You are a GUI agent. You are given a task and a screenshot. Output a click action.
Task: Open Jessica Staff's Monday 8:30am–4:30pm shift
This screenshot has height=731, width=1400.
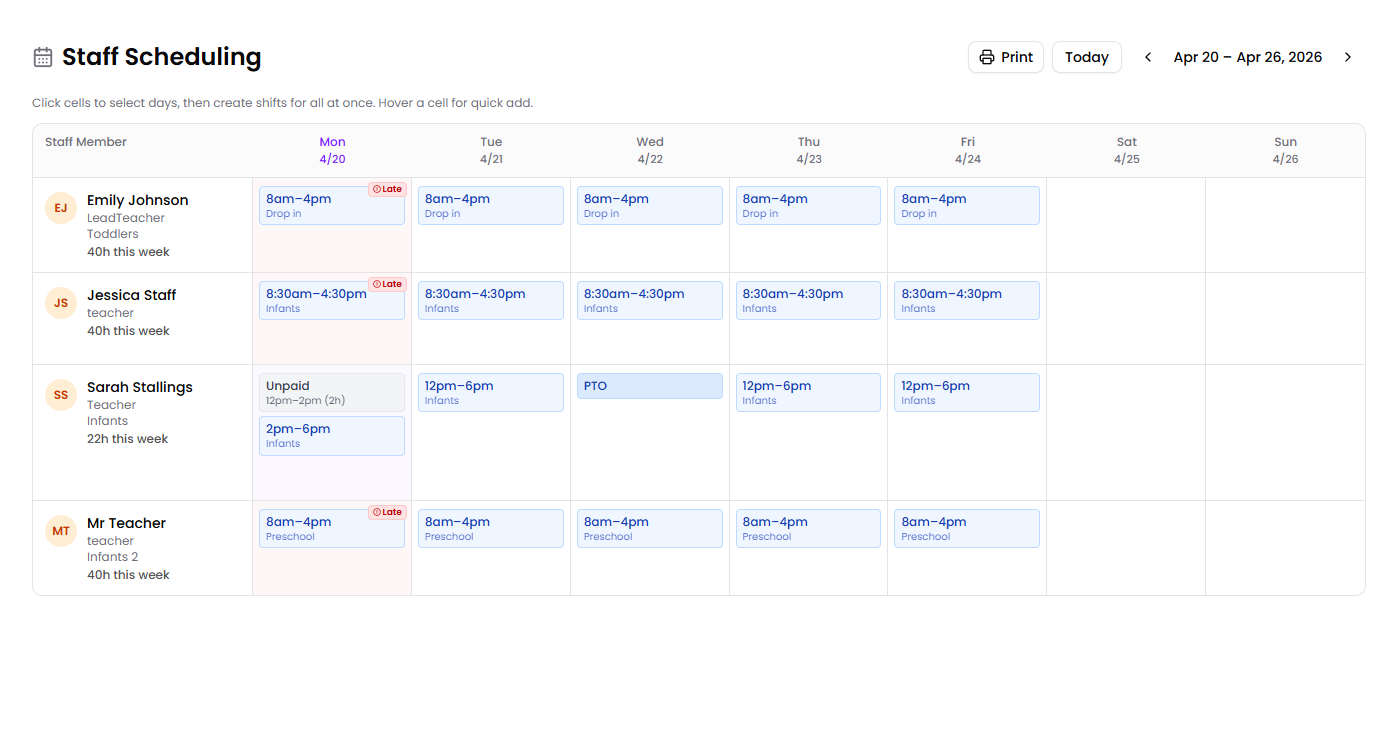point(332,300)
